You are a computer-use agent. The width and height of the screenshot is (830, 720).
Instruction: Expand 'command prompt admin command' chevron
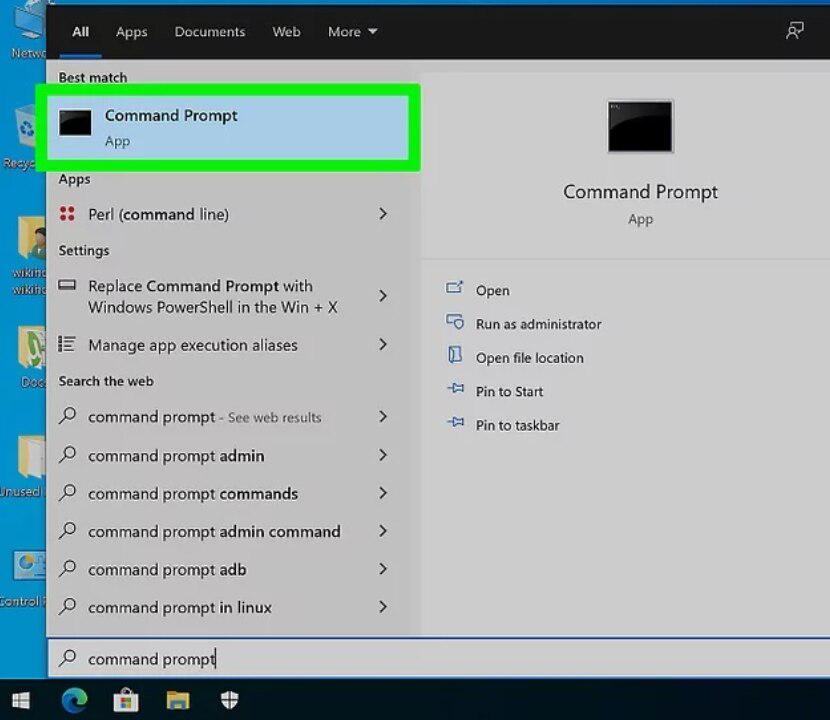(x=383, y=531)
